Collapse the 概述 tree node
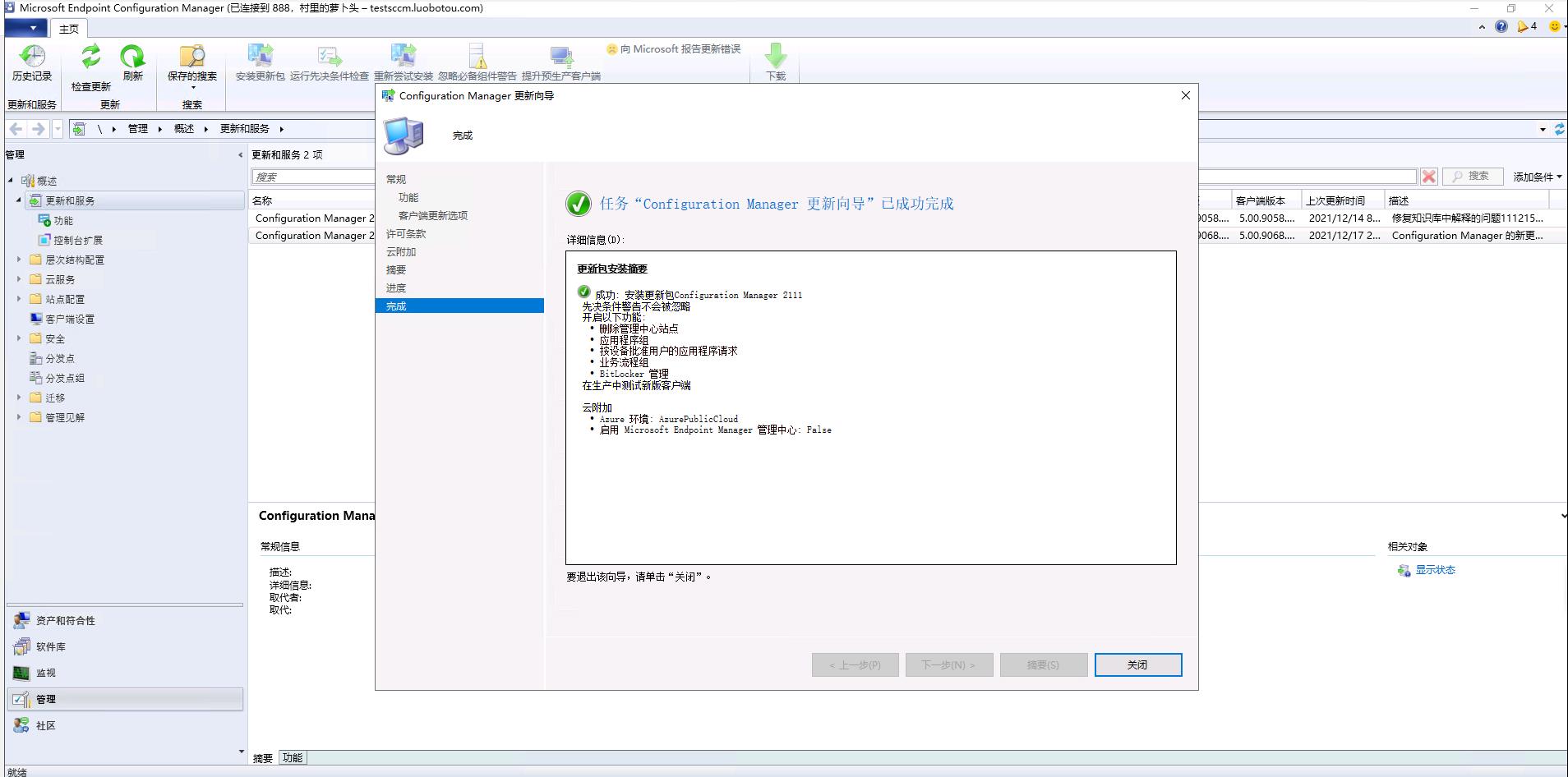This screenshot has width=1568, height=777. pos(10,181)
